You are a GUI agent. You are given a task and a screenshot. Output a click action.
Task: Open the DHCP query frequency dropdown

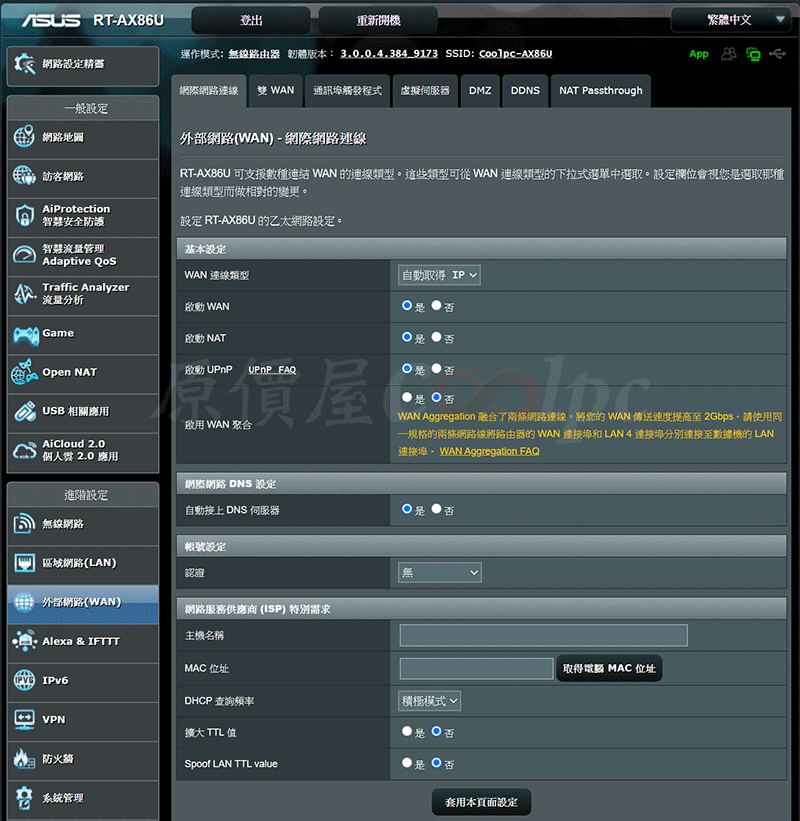pos(429,701)
